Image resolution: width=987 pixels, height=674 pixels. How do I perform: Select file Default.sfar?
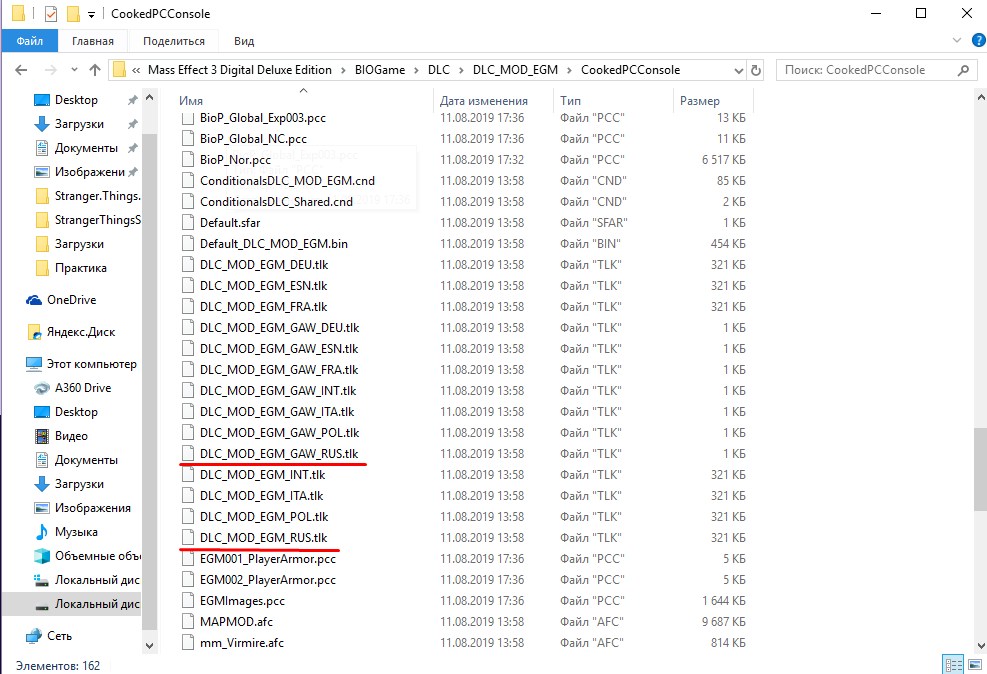point(230,223)
